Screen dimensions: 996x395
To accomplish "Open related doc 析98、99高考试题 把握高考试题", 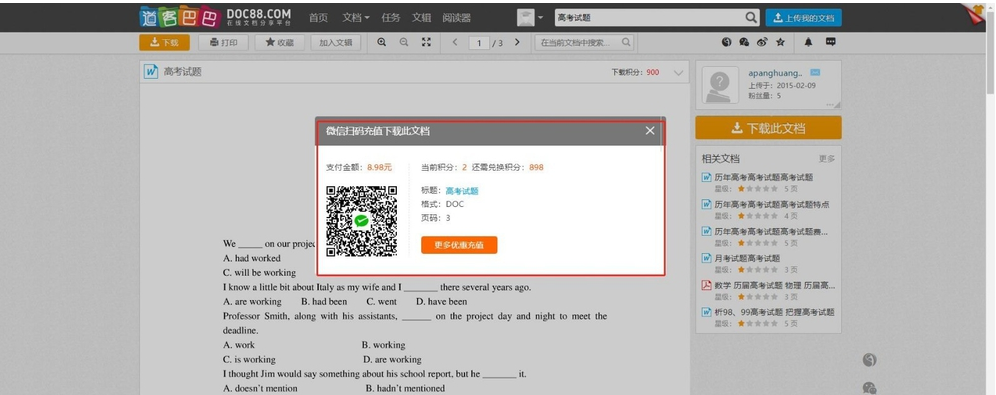I will 774,312.
